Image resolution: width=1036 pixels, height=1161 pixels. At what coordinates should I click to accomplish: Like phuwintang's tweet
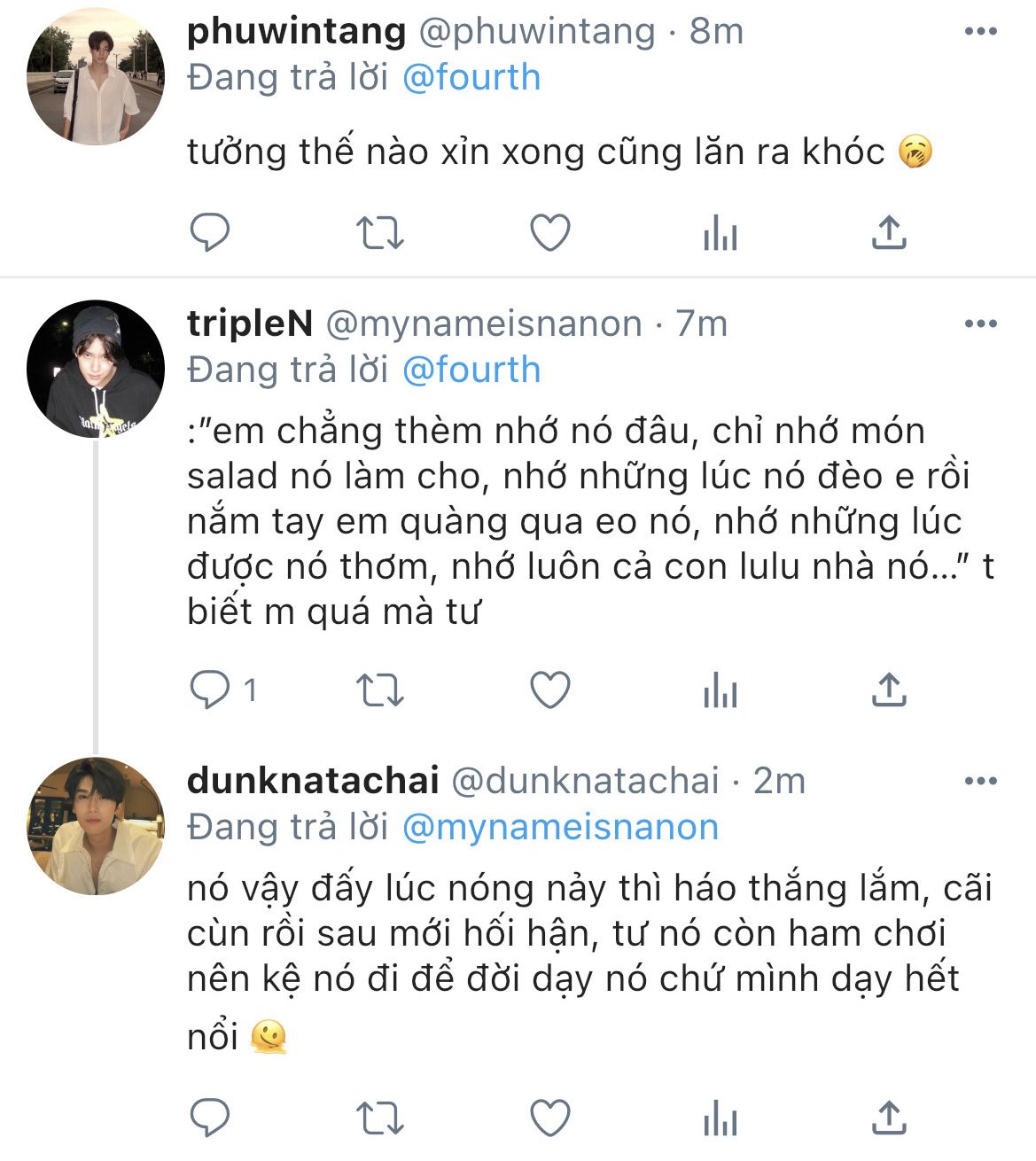[549, 233]
